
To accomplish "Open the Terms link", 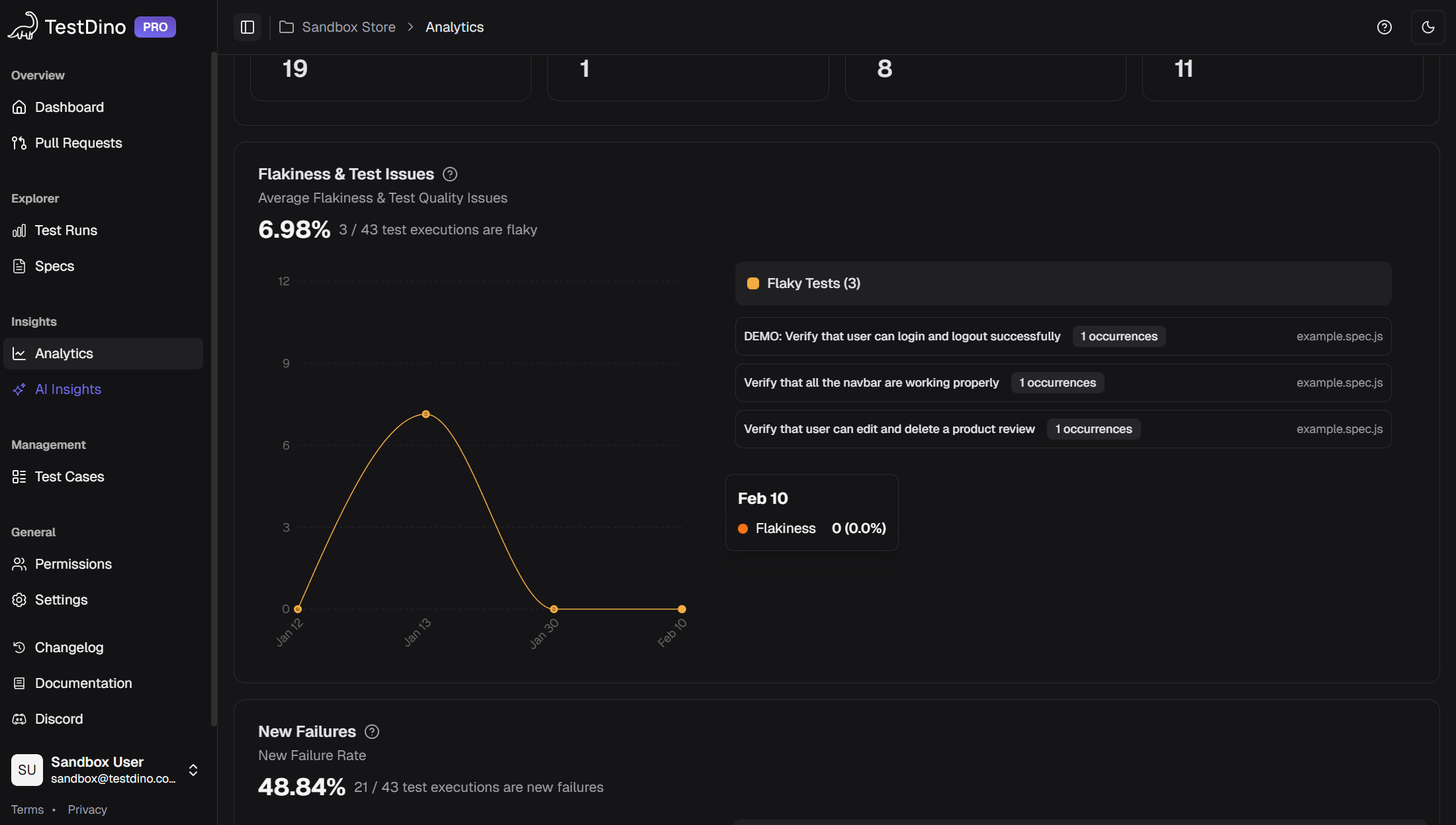I will (x=27, y=810).
